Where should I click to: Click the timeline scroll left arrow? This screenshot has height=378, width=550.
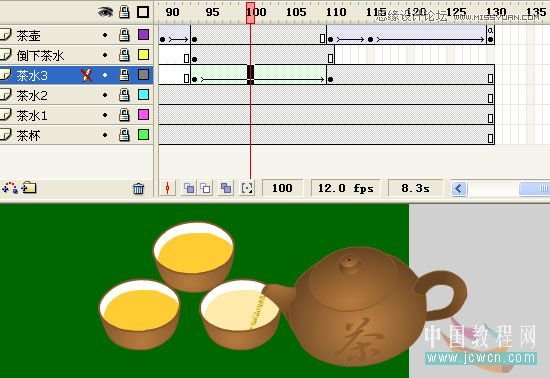coord(459,189)
